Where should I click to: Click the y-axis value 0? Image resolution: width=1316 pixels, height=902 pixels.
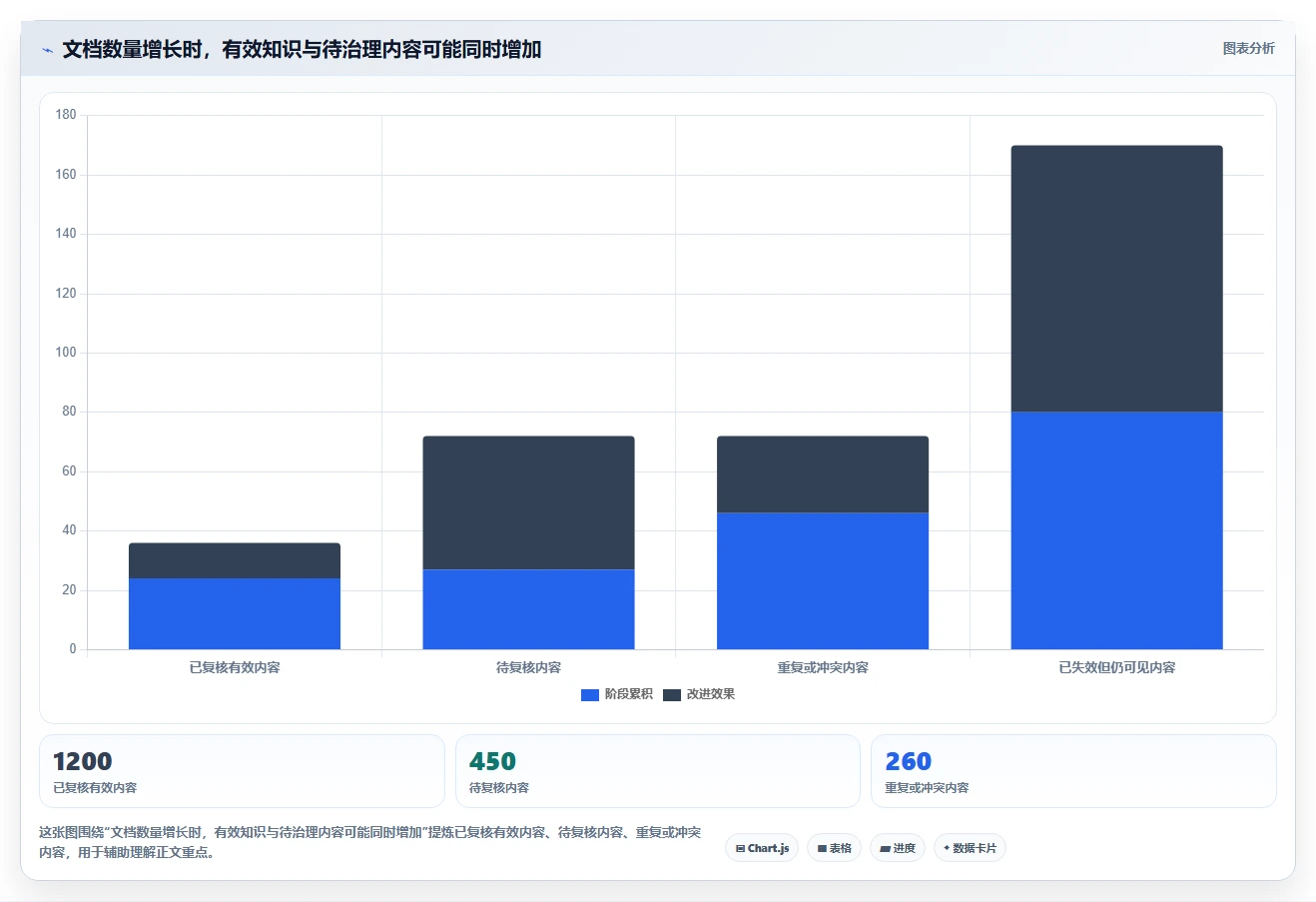pos(72,649)
